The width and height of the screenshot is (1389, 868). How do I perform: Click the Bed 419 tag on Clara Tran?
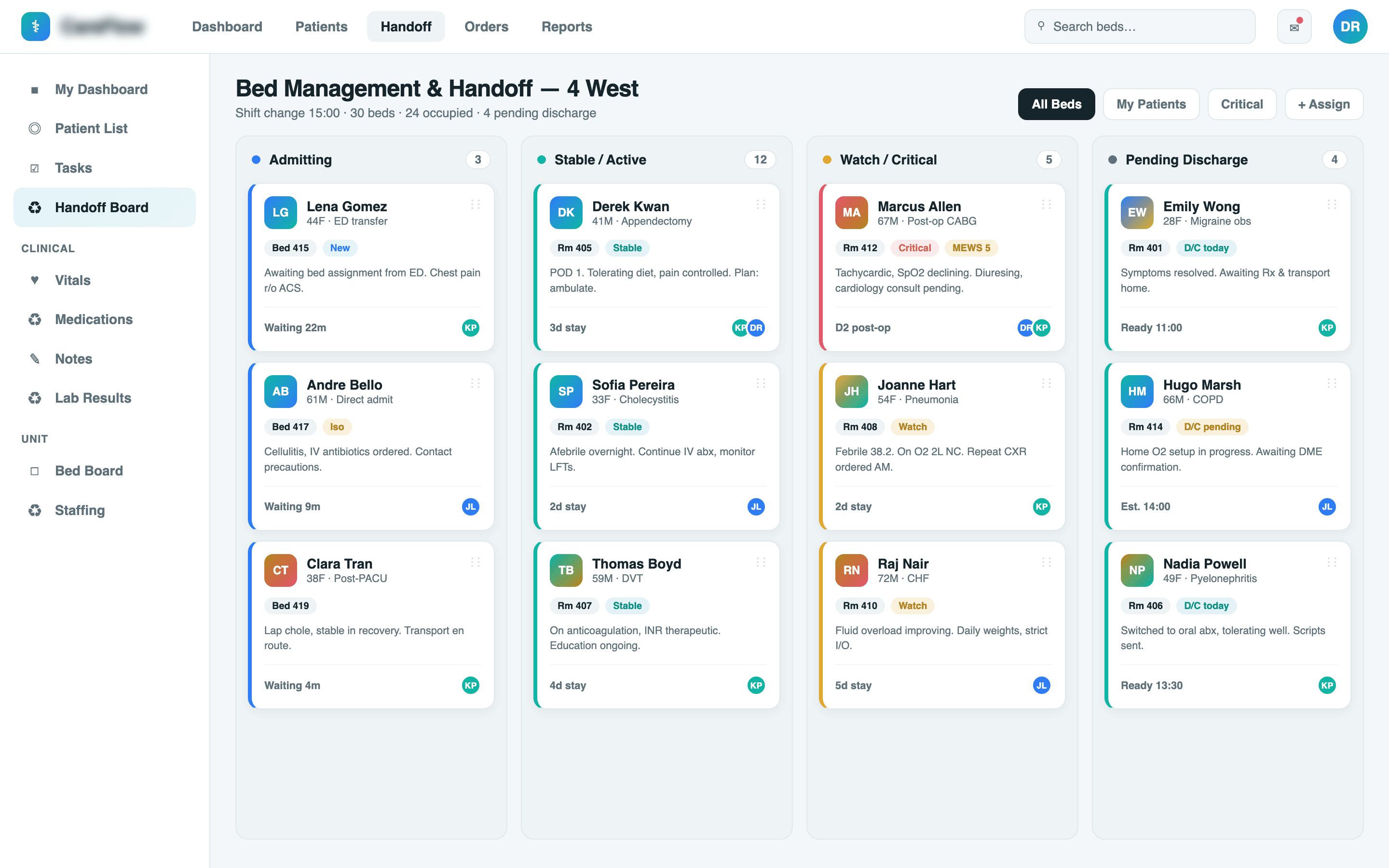point(290,606)
